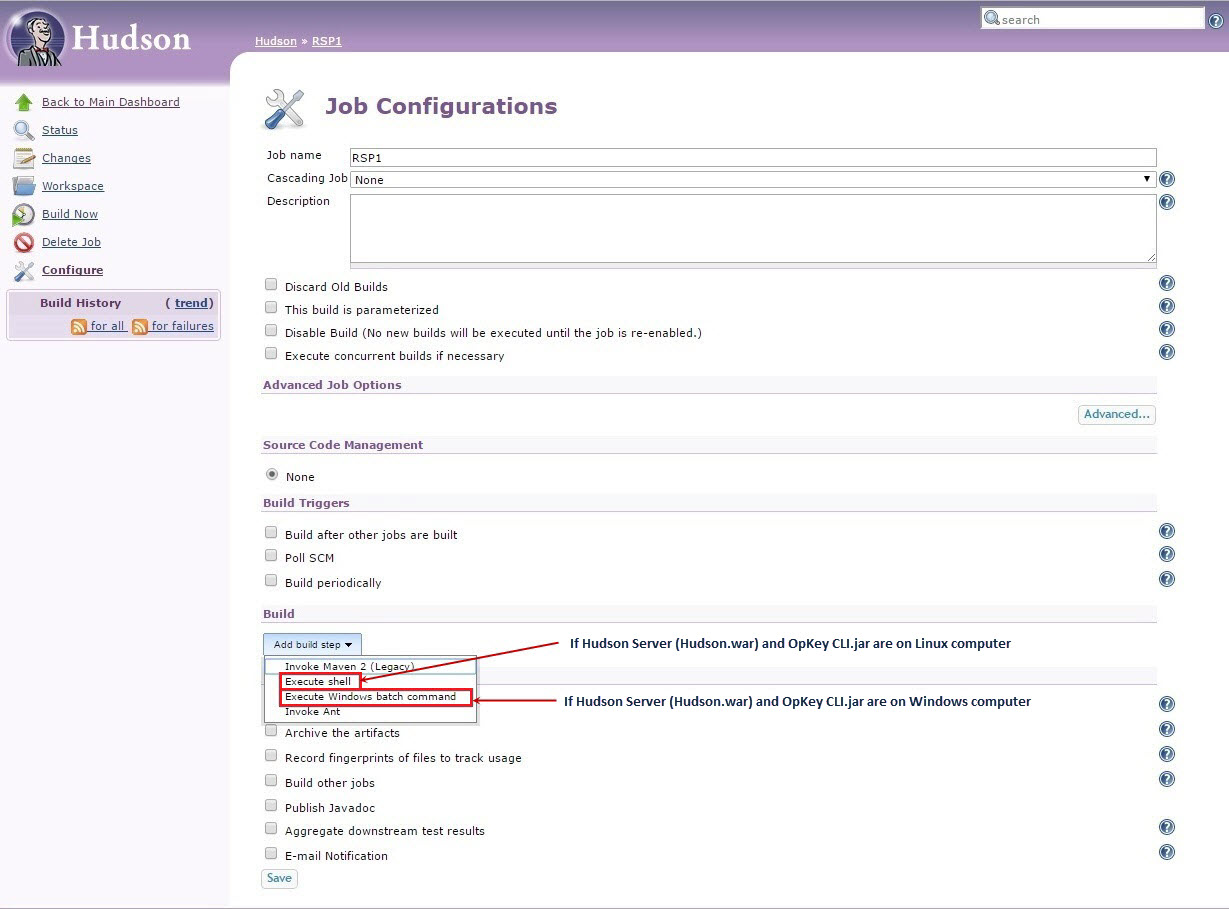This screenshot has width=1229, height=909.
Task: Open help for Build periodically
Action: [1167, 580]
